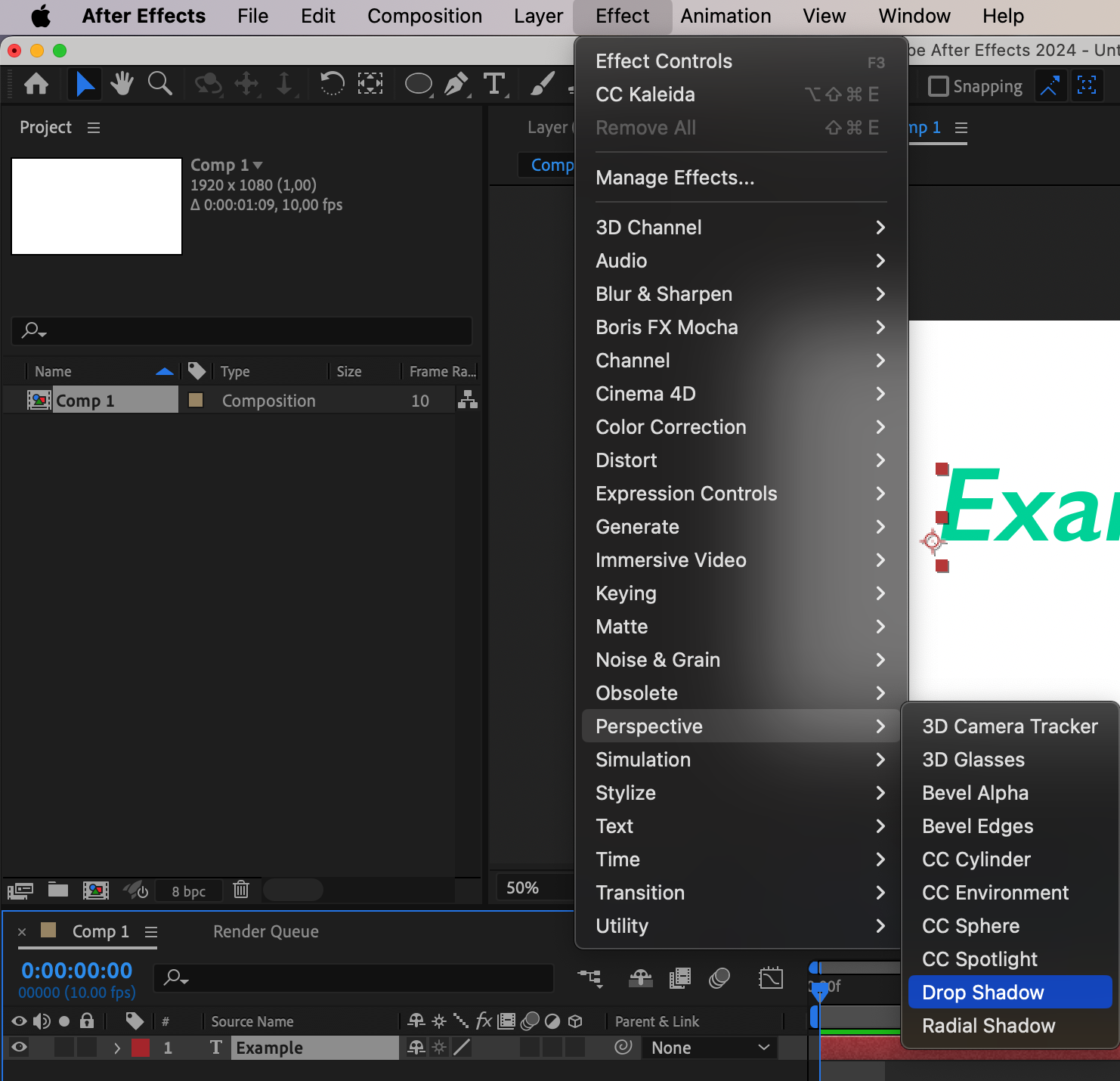Image resolution: width=1120 pixels, height=1081 pixels.
Task: Switch to the Render Queue tab
Action: (266, 931)
